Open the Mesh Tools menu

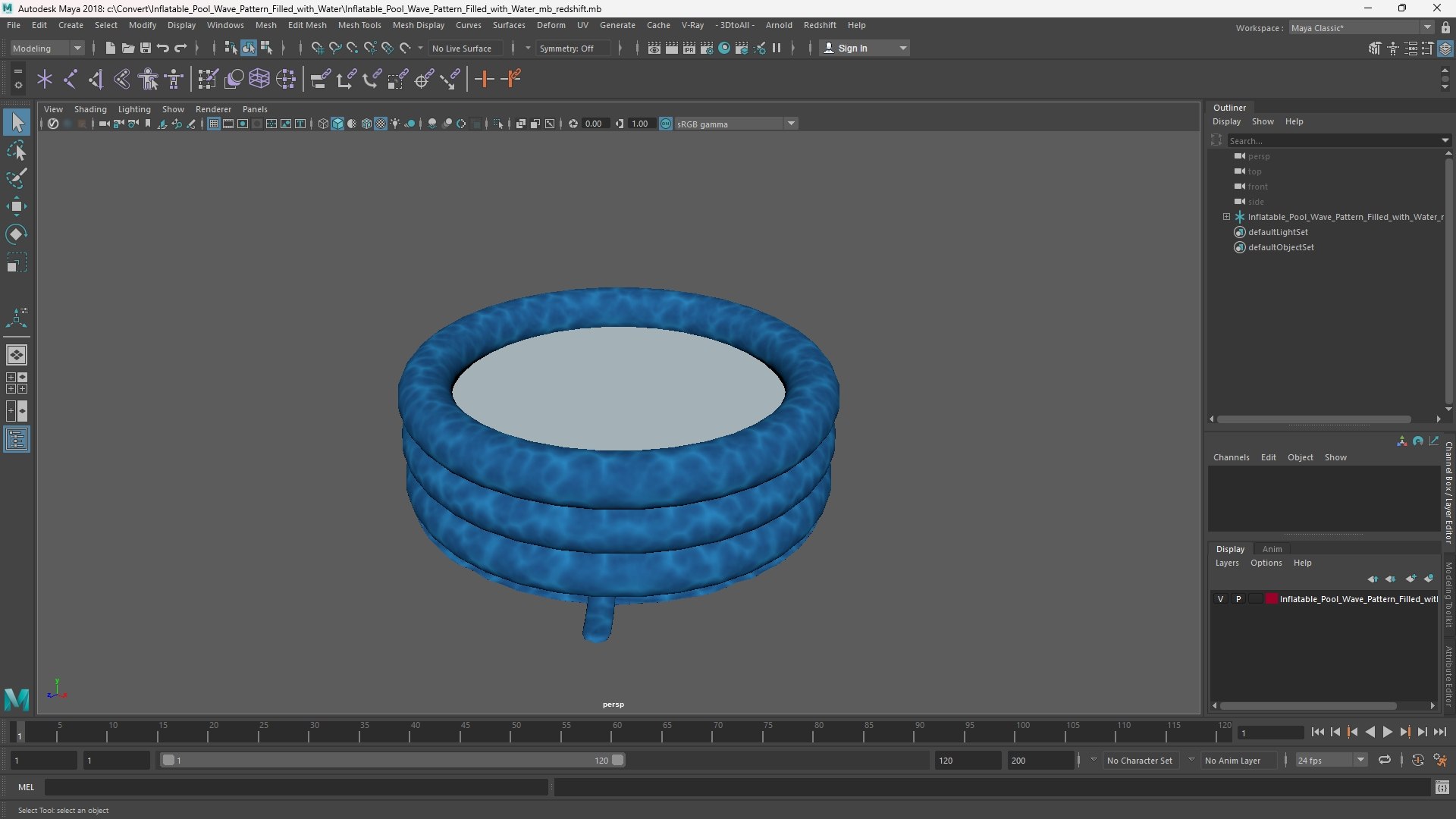(359, 25)
